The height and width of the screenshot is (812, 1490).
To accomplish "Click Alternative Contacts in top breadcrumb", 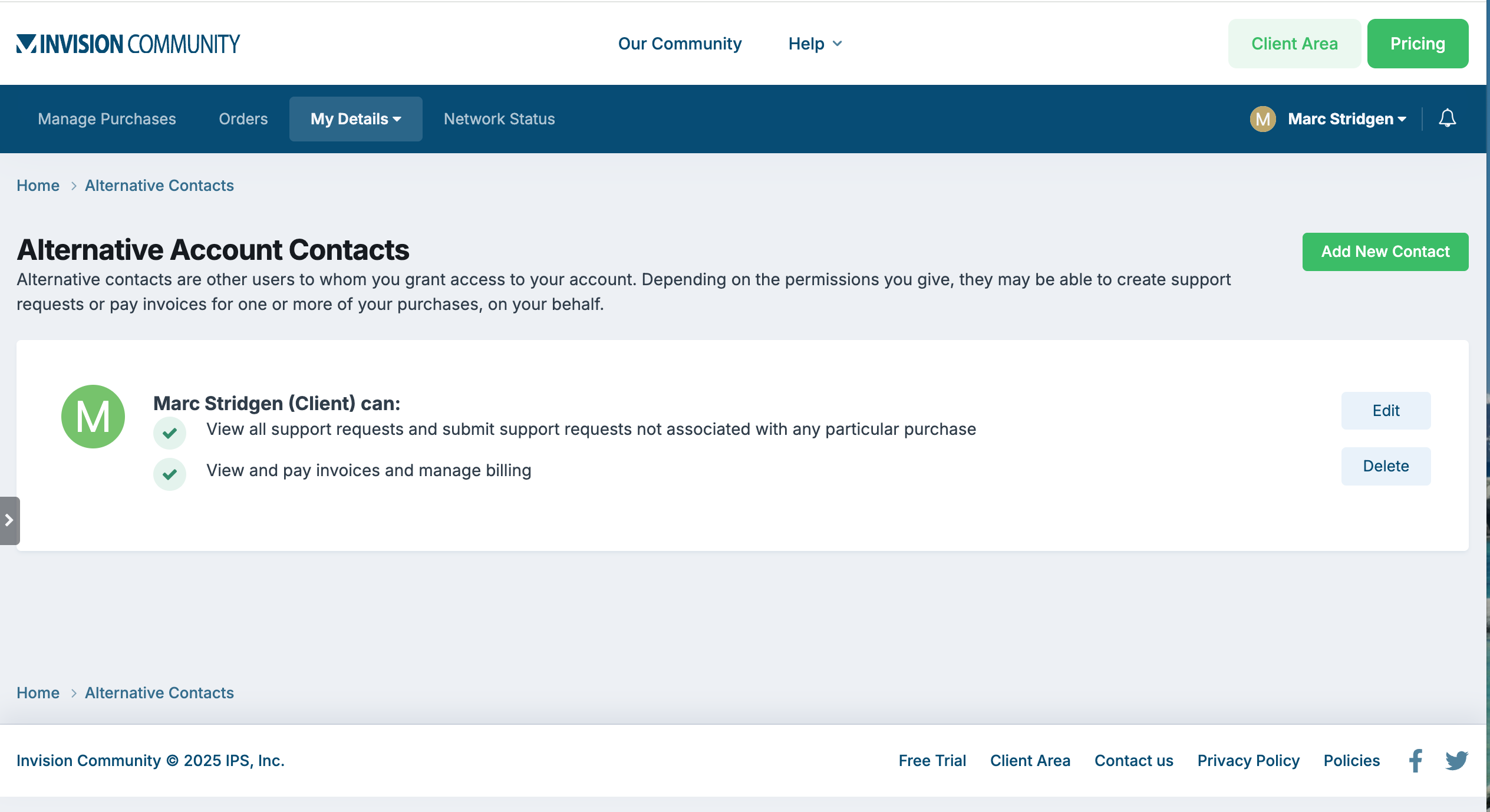I will pos(159,186).
